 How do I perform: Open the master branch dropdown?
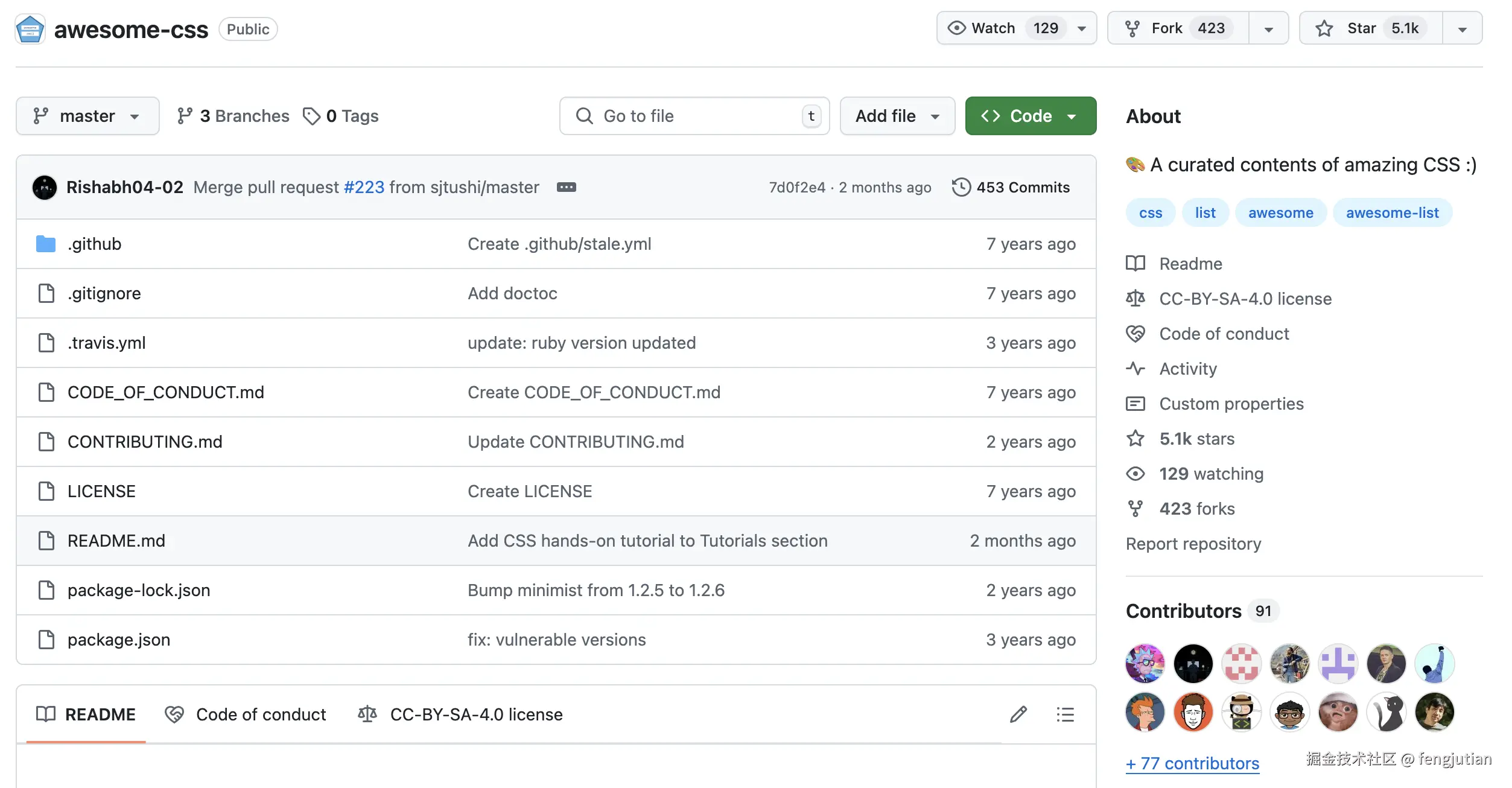click(87, 116)
